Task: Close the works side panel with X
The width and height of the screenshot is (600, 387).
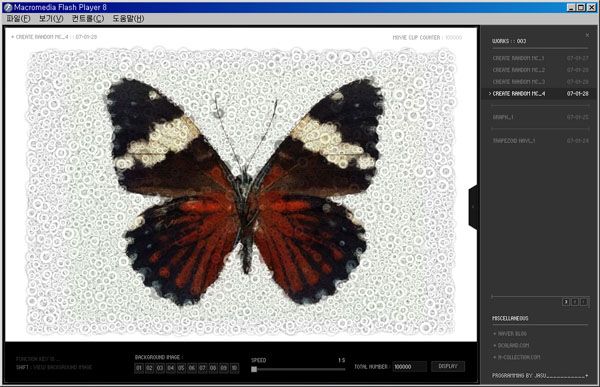Action: (x=587, y=35)
